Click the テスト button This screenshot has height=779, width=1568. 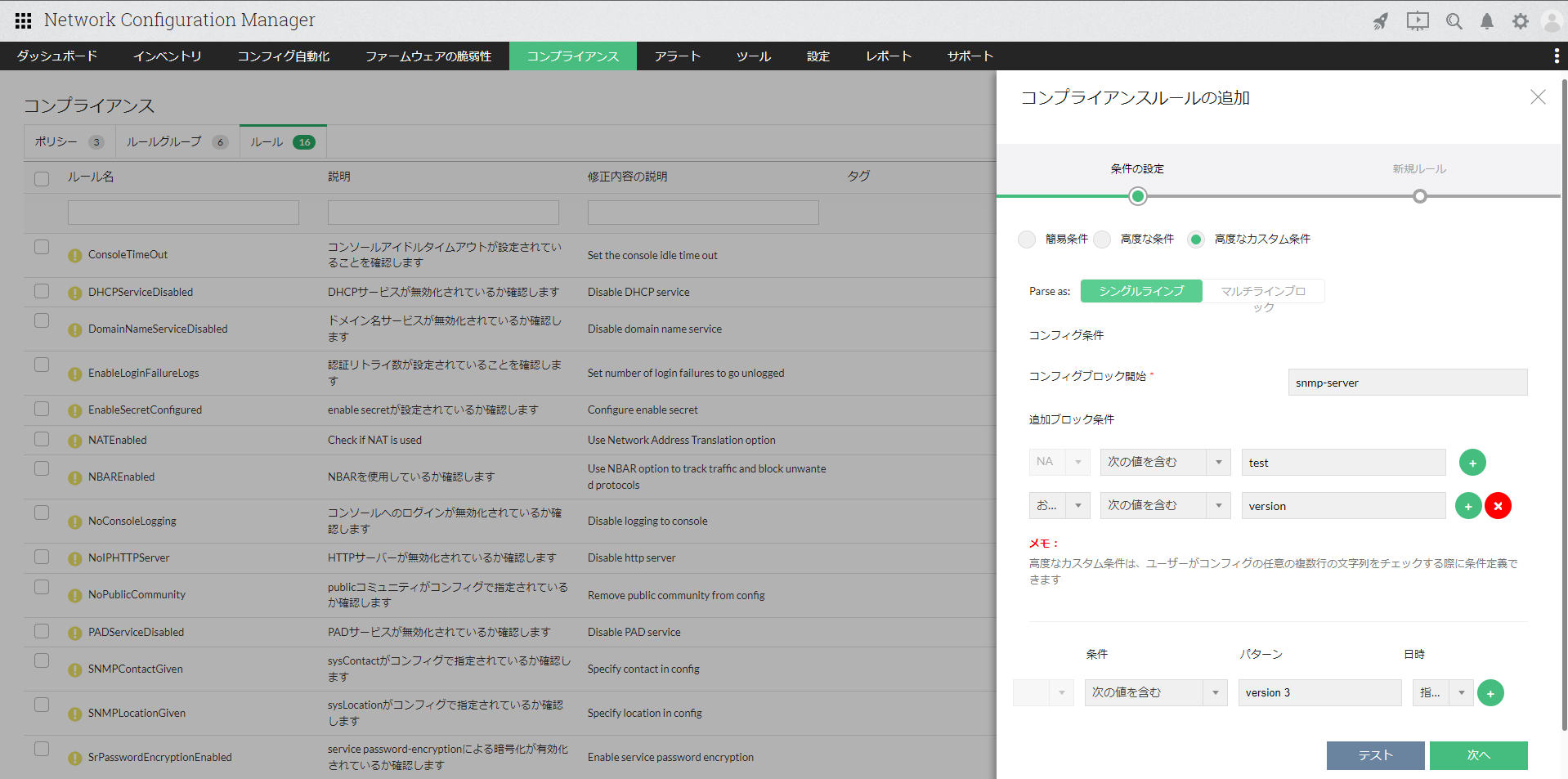click(1375, 755)
